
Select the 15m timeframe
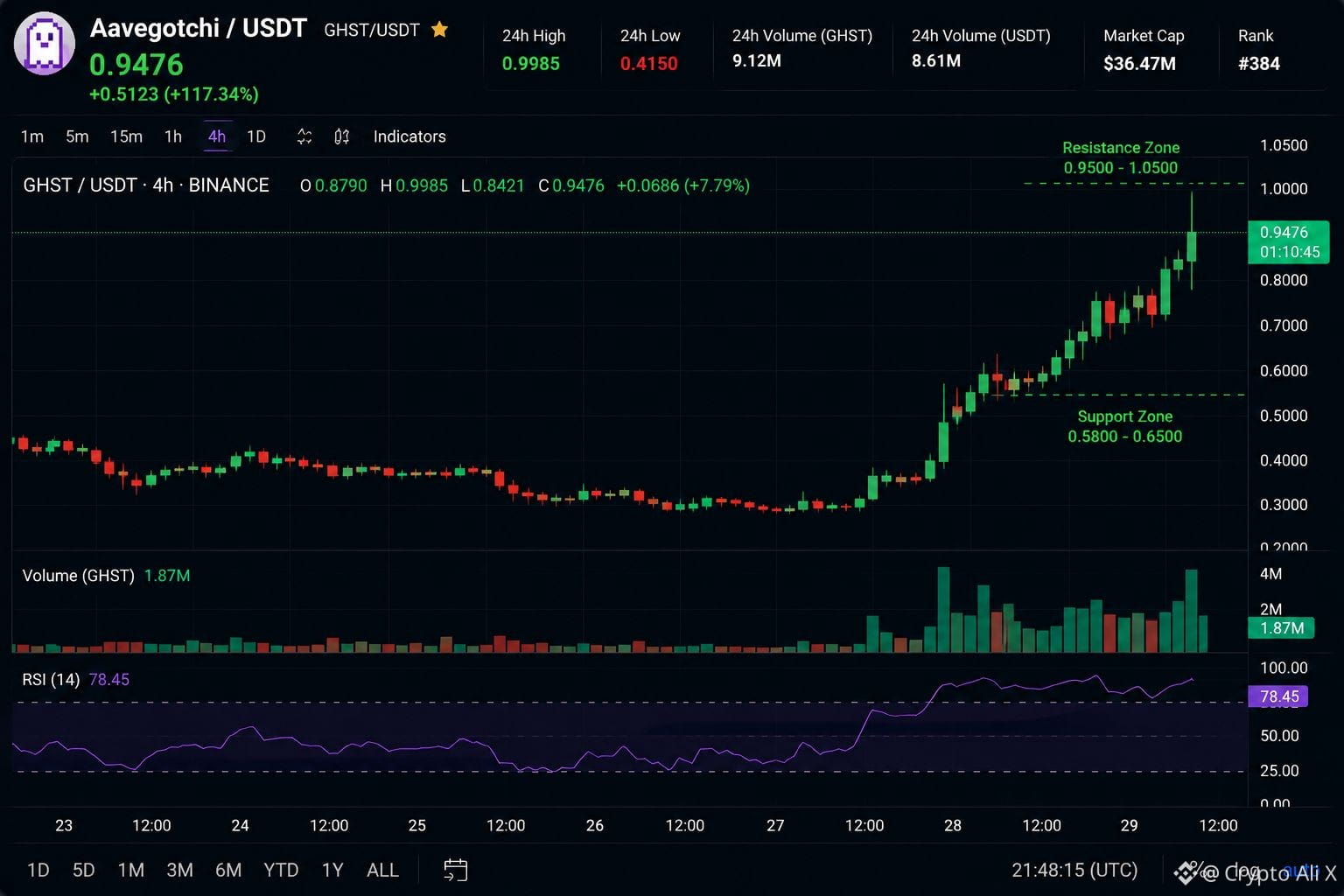pyautogui.click(x=126, y=136)
